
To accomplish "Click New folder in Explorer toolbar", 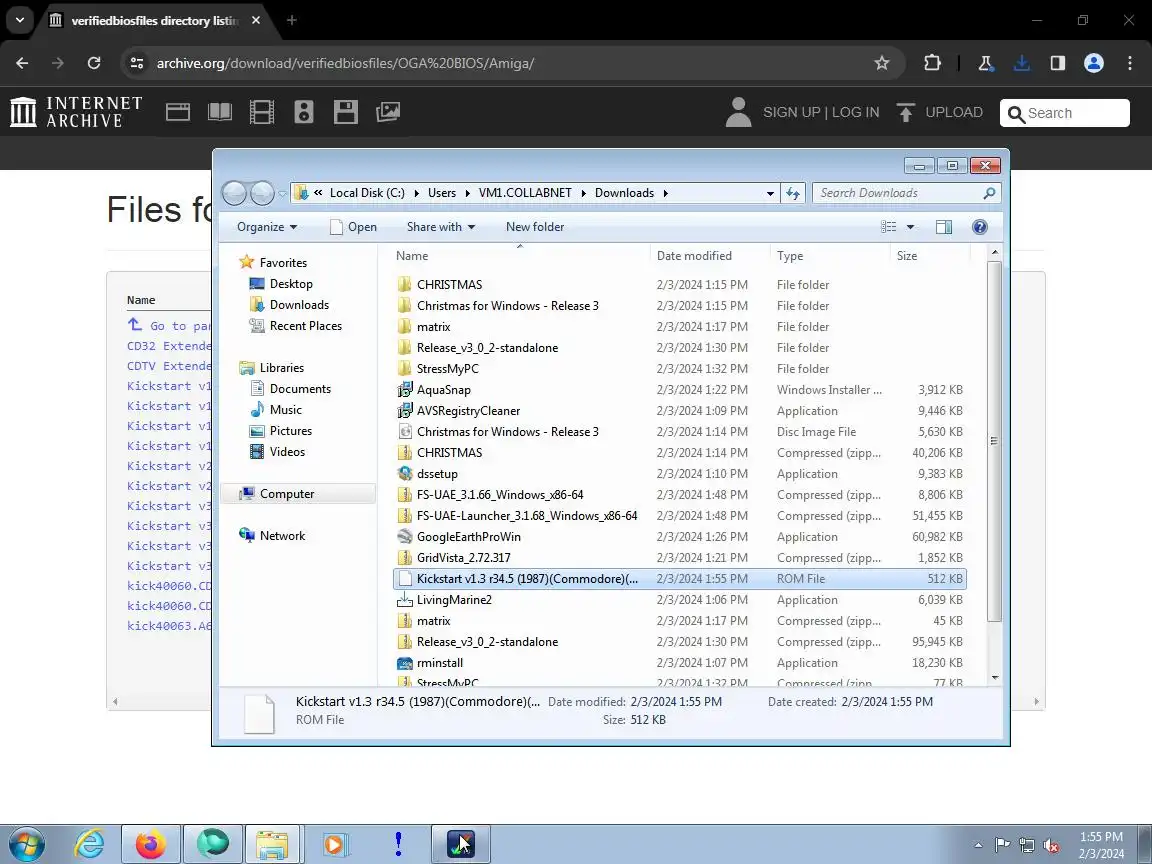I will (x=535, y=227).
